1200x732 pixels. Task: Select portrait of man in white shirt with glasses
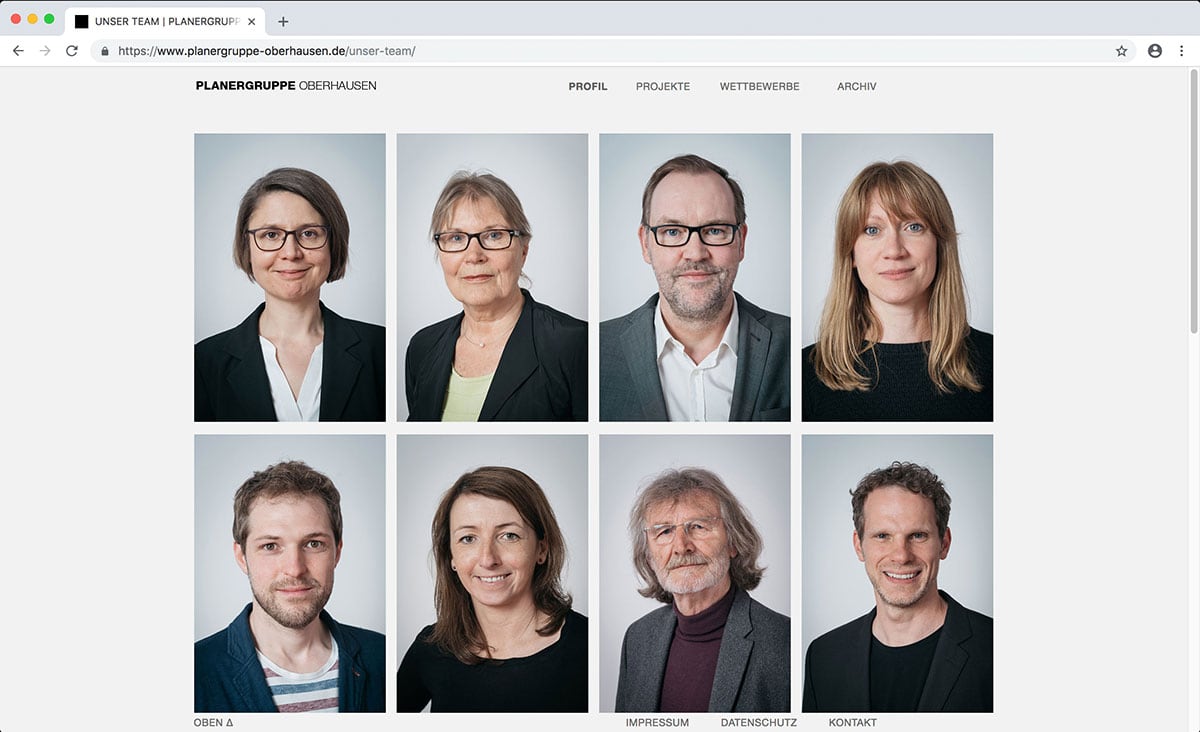[695, 278]
